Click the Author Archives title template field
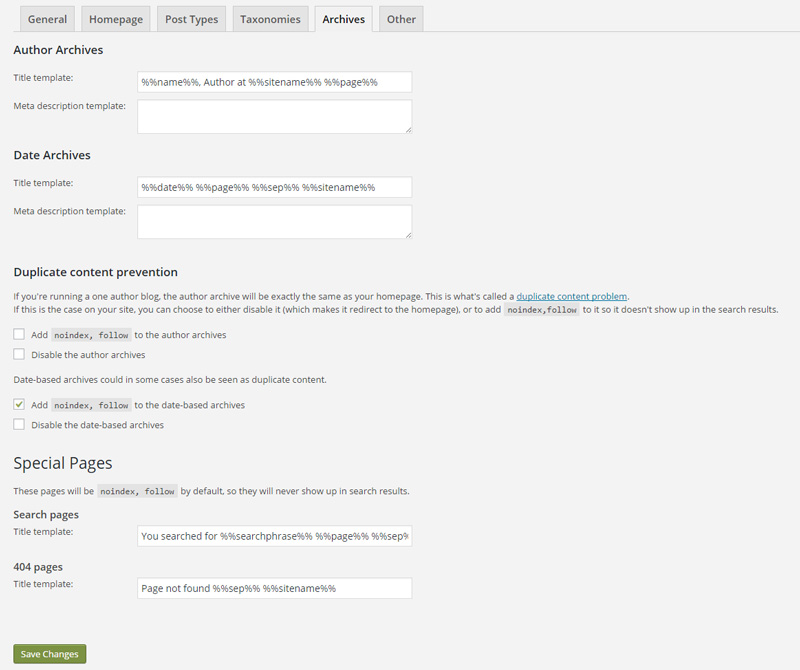 (275, 82)
